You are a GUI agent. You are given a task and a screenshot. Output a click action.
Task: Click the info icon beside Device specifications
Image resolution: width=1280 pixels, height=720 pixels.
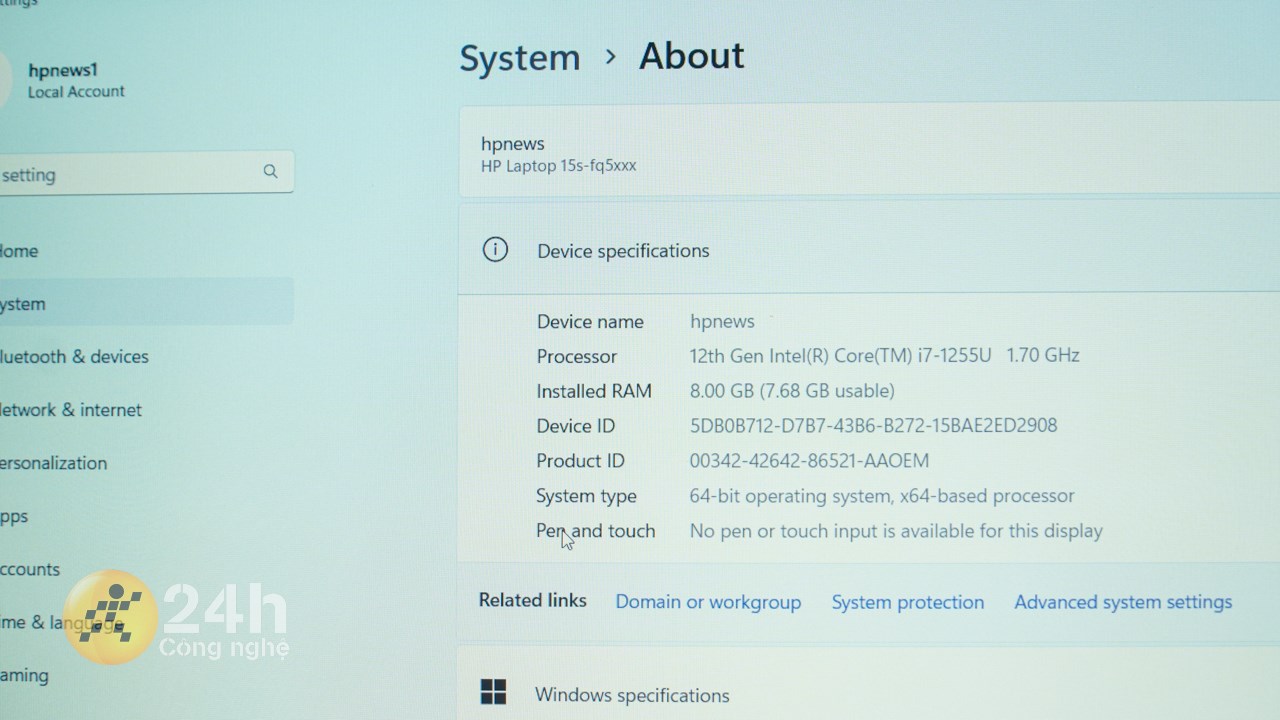(495, 250)
